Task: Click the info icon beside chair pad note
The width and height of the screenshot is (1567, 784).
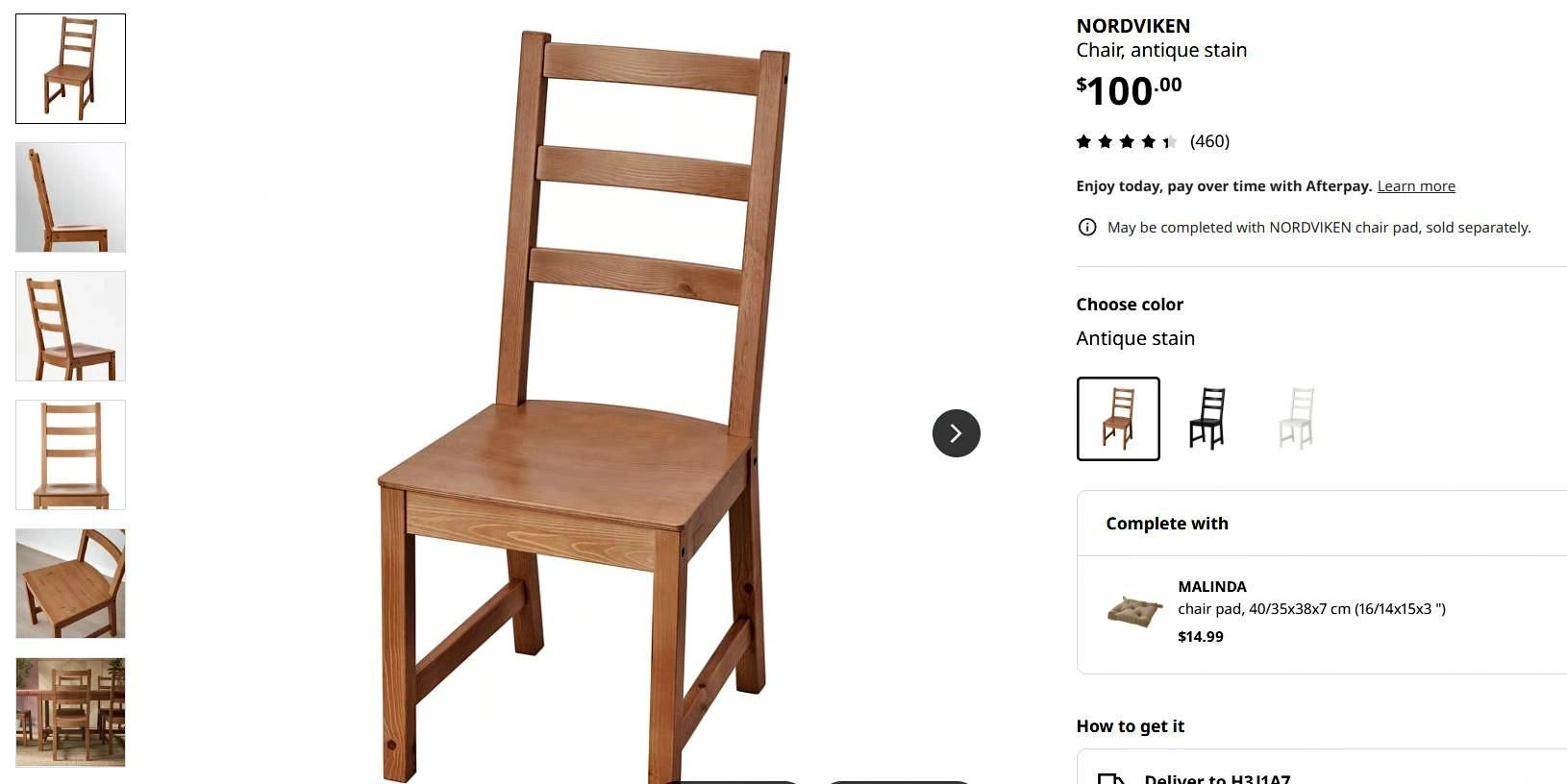Action: [x=1087, y=228]
